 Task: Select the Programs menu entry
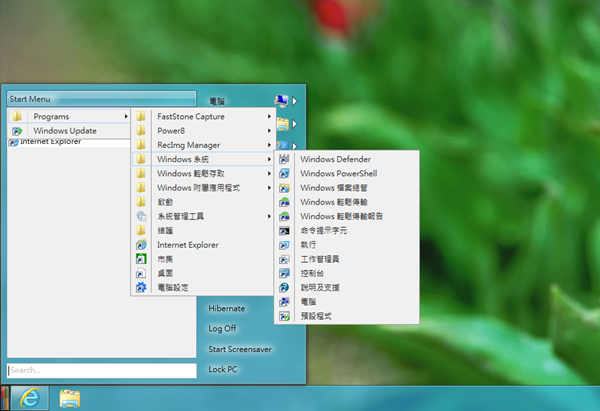pos(69,116)
